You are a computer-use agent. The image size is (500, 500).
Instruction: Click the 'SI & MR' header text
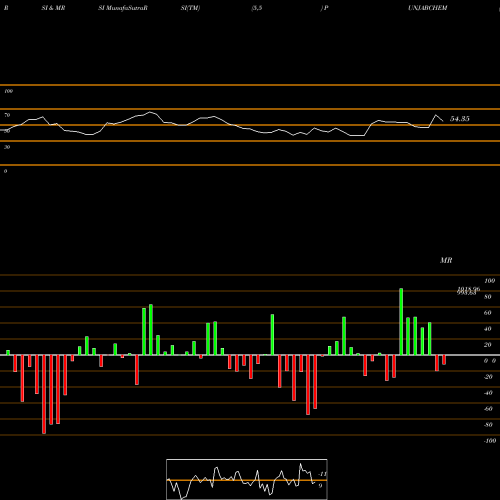tap(53, 8)
